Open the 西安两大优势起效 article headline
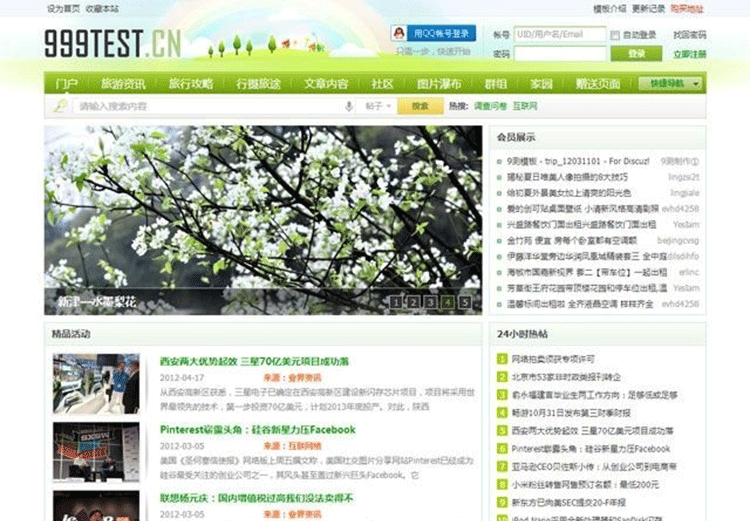 pyautogui.click(x=254, y=361)
